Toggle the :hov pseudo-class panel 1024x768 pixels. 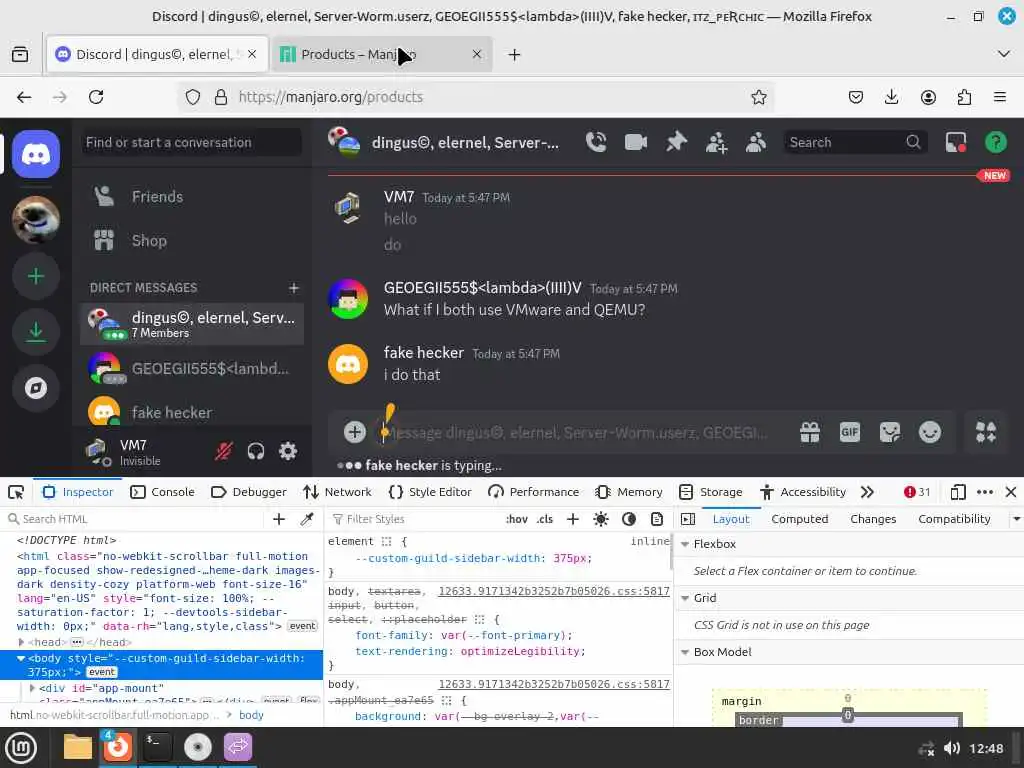(517, 519)
